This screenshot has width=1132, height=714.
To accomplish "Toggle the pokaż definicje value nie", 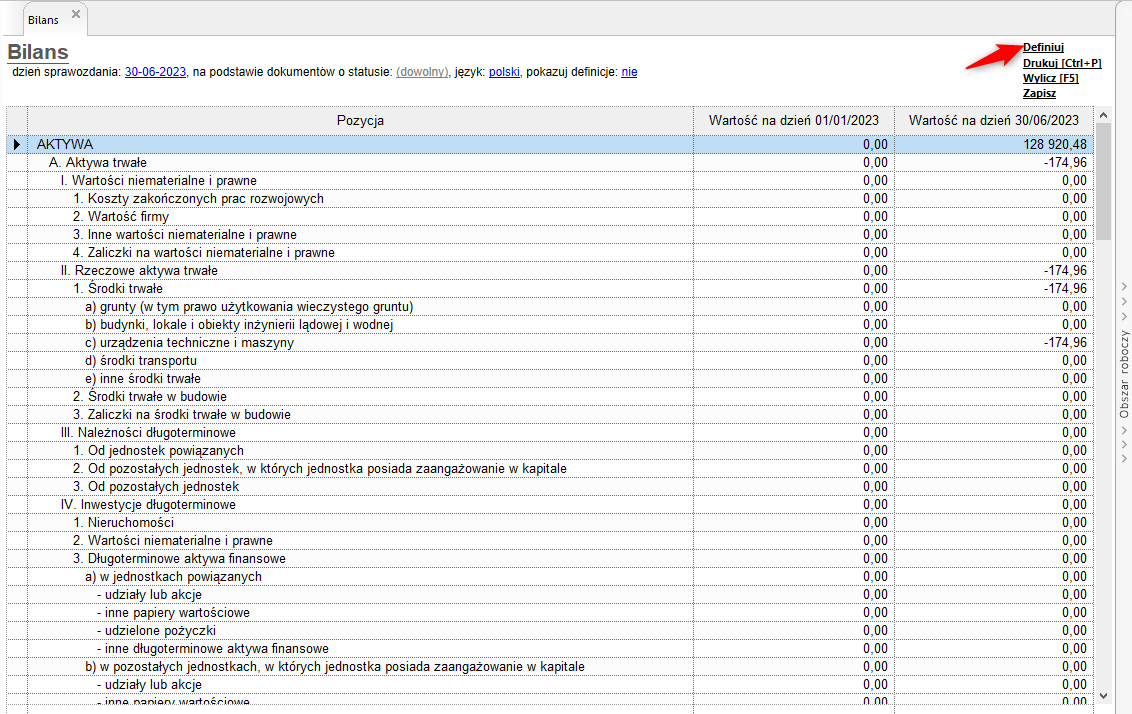I will point(629,72).
